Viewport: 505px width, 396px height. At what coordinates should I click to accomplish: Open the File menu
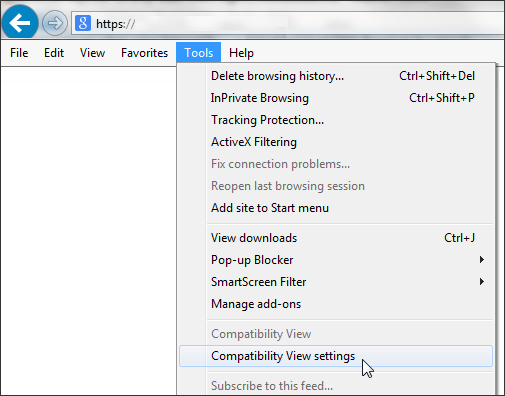tap(19, 53)
